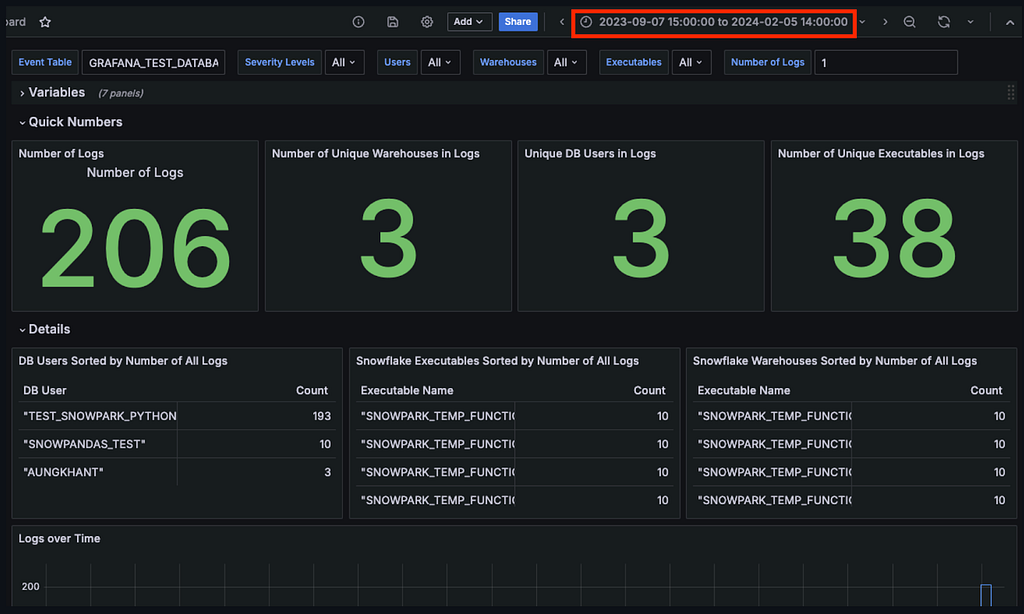Open the Add dropdown menu
Image resolution: width=1024 pixels, height=614 pixels.
coord(469,22)
